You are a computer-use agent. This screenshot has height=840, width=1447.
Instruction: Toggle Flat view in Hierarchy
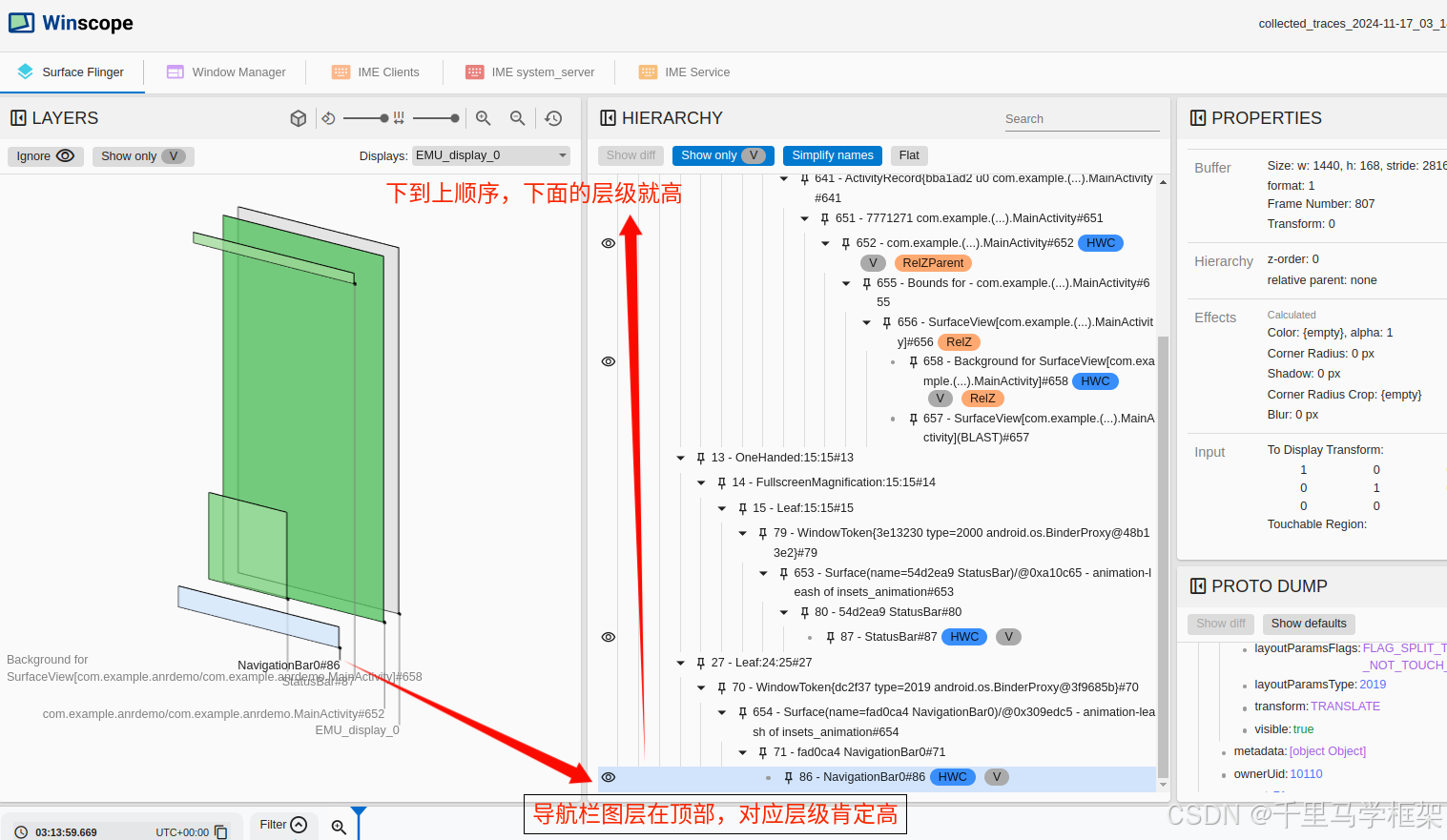click(909, 155)
